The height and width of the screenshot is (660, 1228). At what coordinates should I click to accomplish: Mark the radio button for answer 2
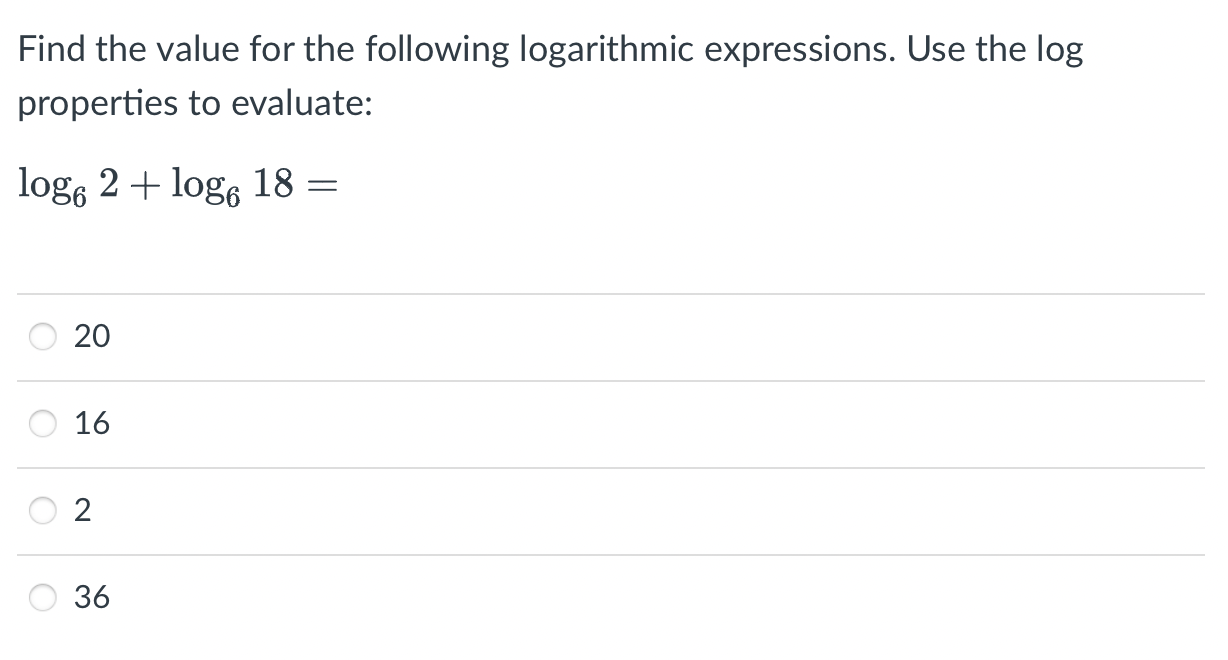click(x=43, y=512)
